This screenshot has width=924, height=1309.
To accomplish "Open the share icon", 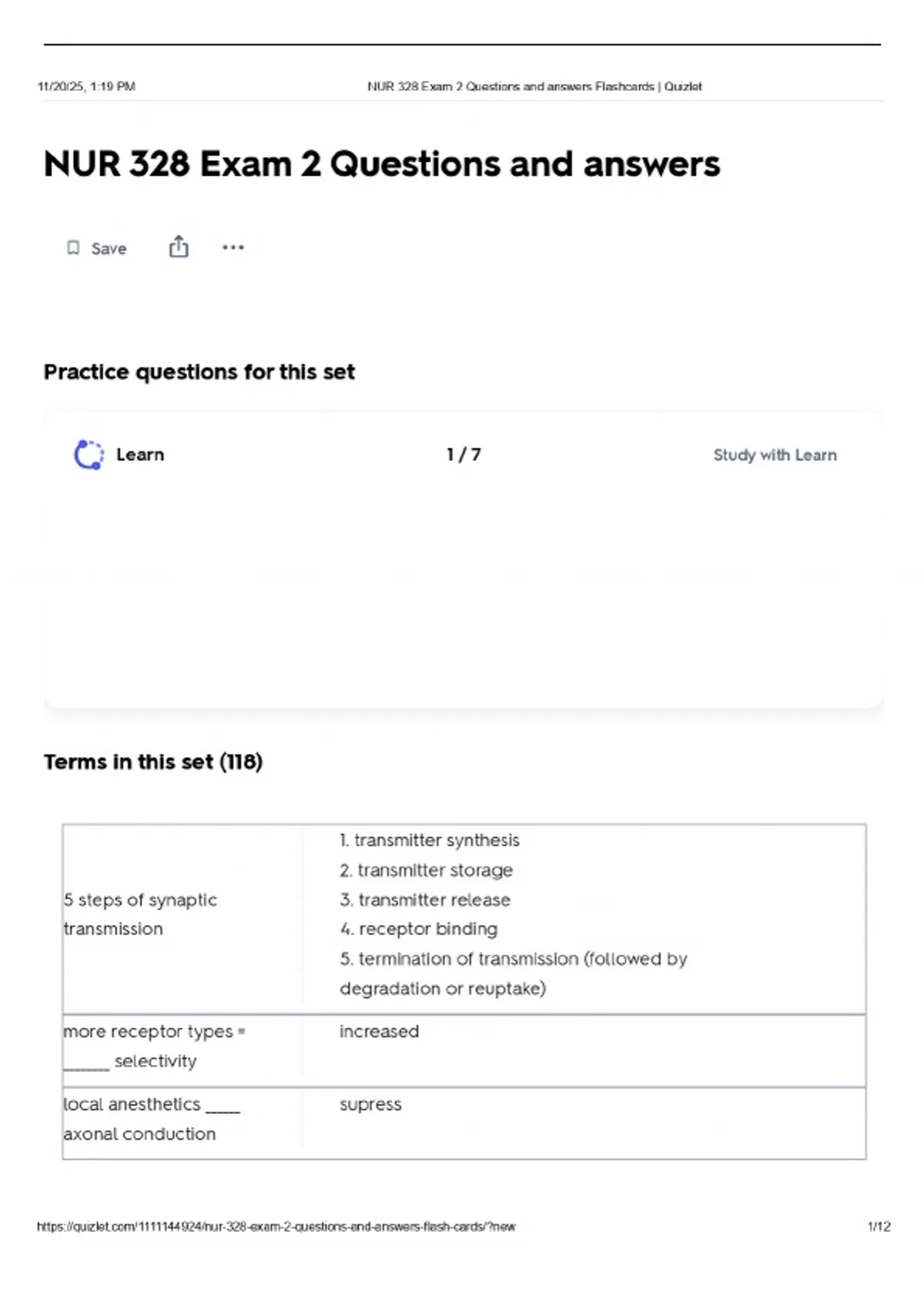I will 179,247.
